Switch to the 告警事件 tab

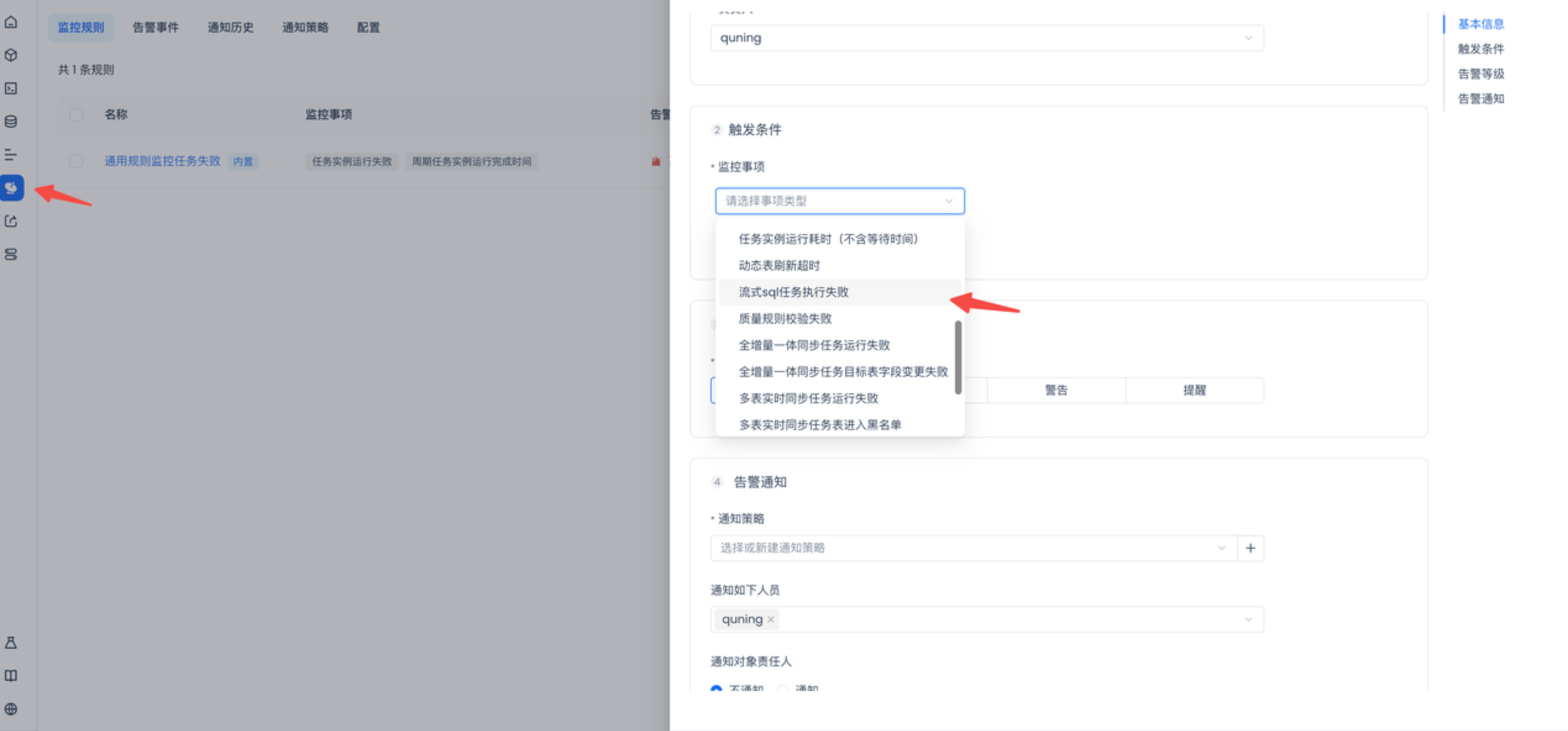(x=155, y=27)
